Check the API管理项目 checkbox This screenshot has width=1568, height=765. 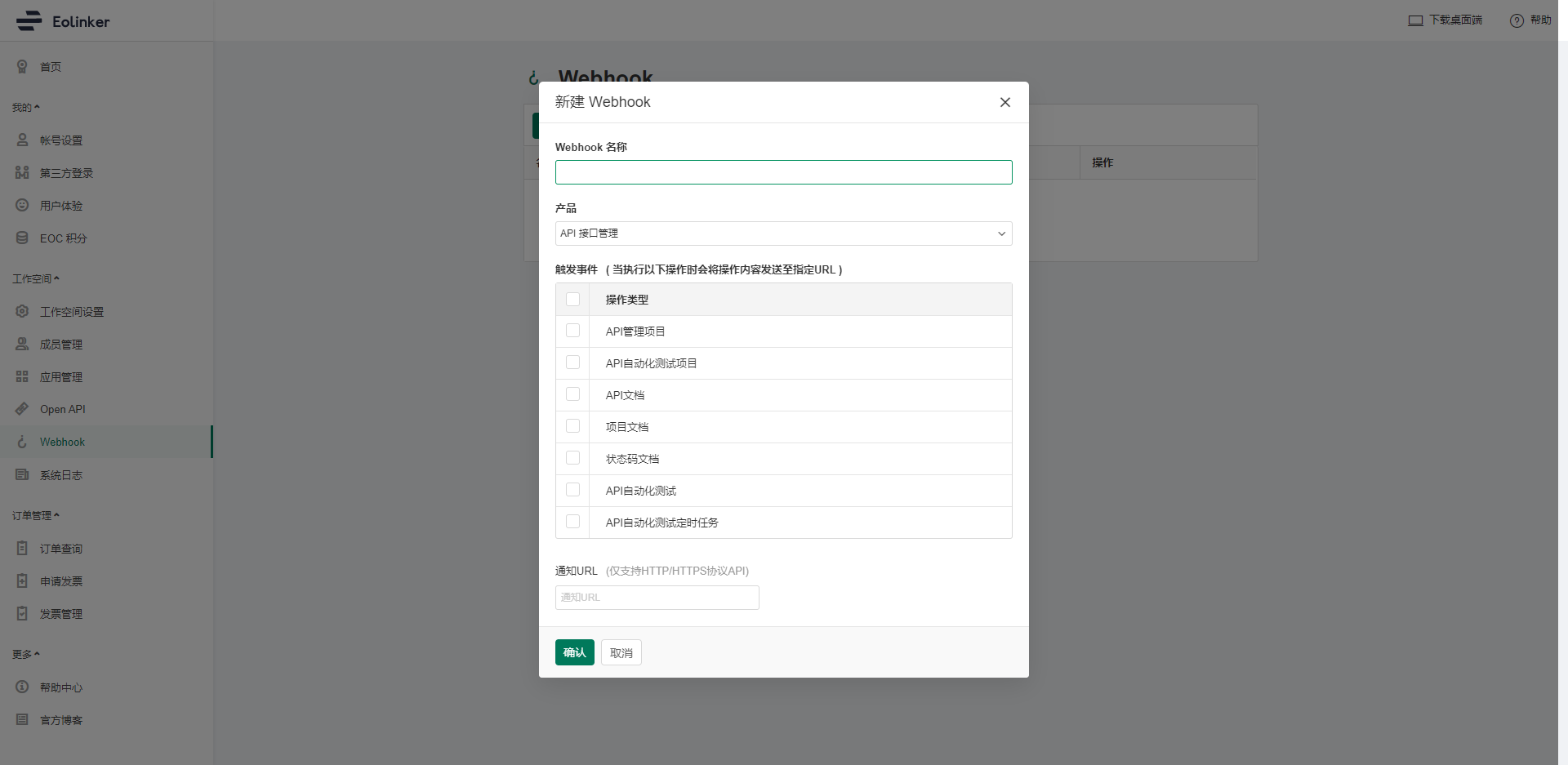(x=572, y=331)
